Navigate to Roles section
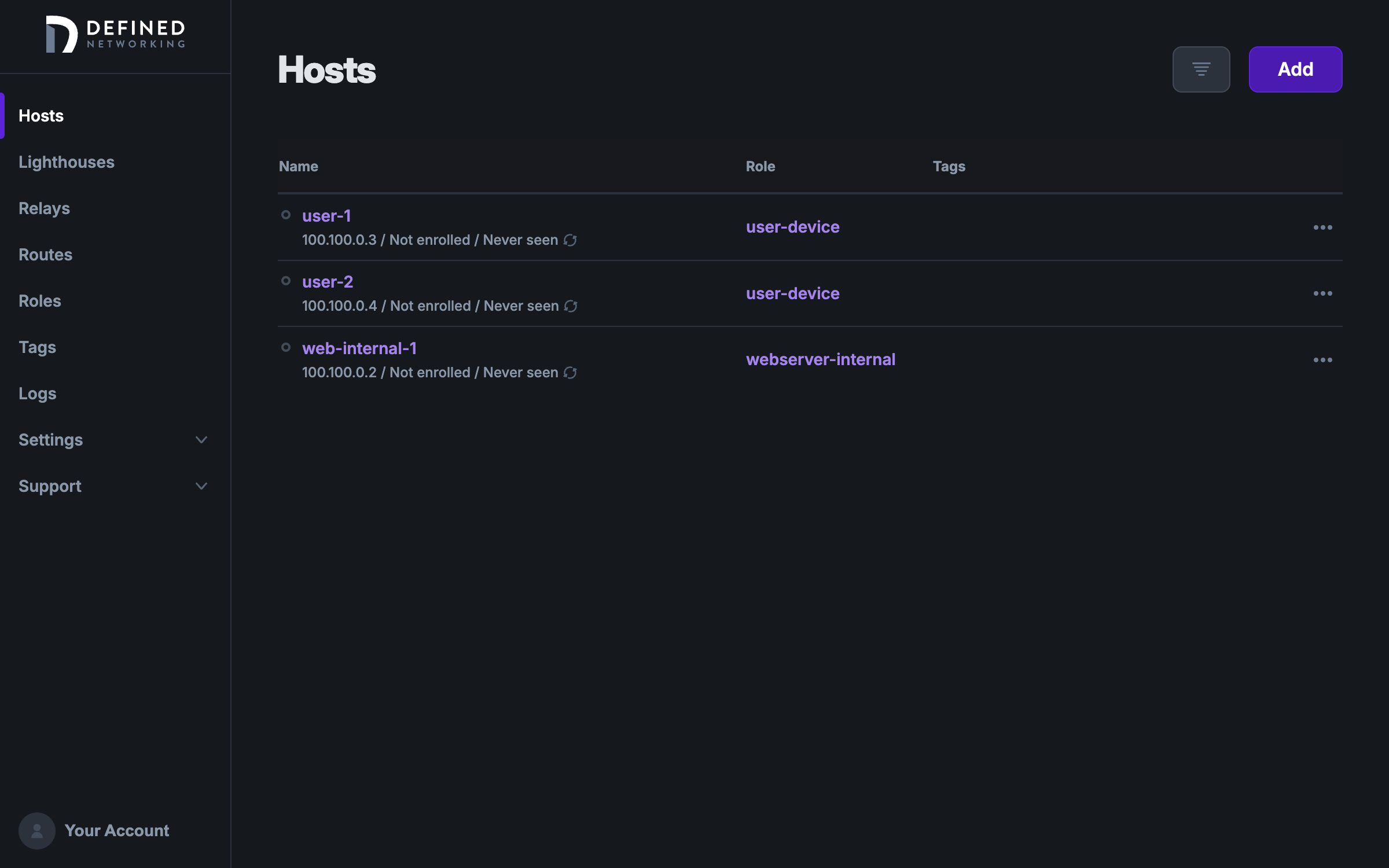1389x868 pixels. pyautogui.click(x=39, y=301)
